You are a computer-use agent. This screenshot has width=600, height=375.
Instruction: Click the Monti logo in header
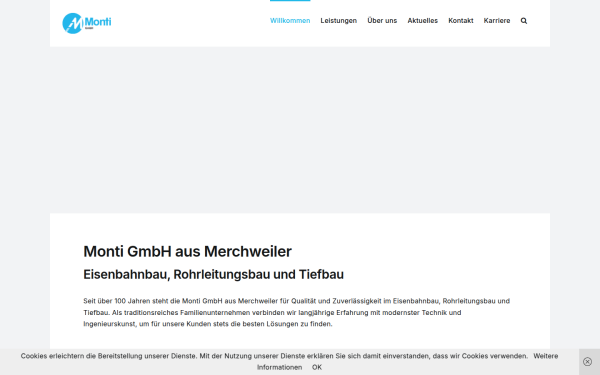[87, 23]
